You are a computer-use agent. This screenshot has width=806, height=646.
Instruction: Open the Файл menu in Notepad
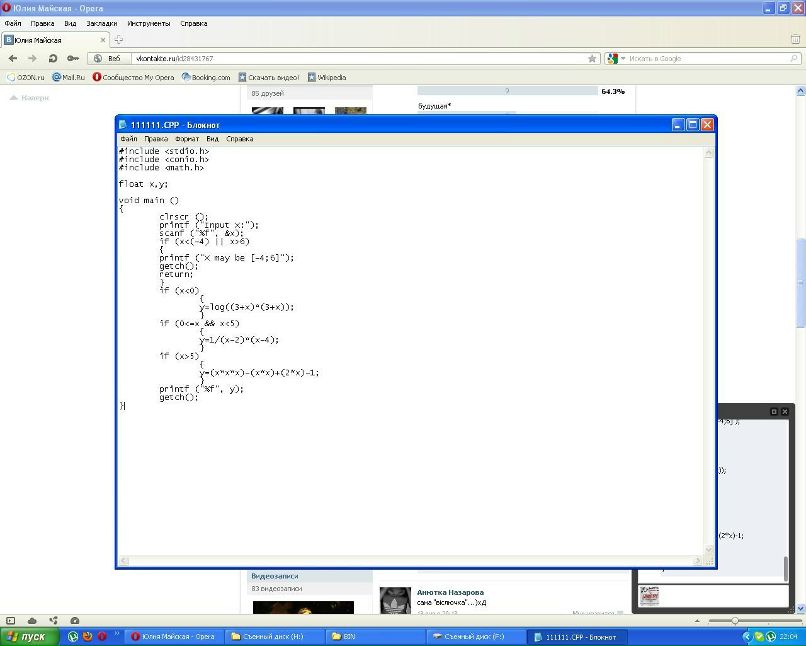128,139
